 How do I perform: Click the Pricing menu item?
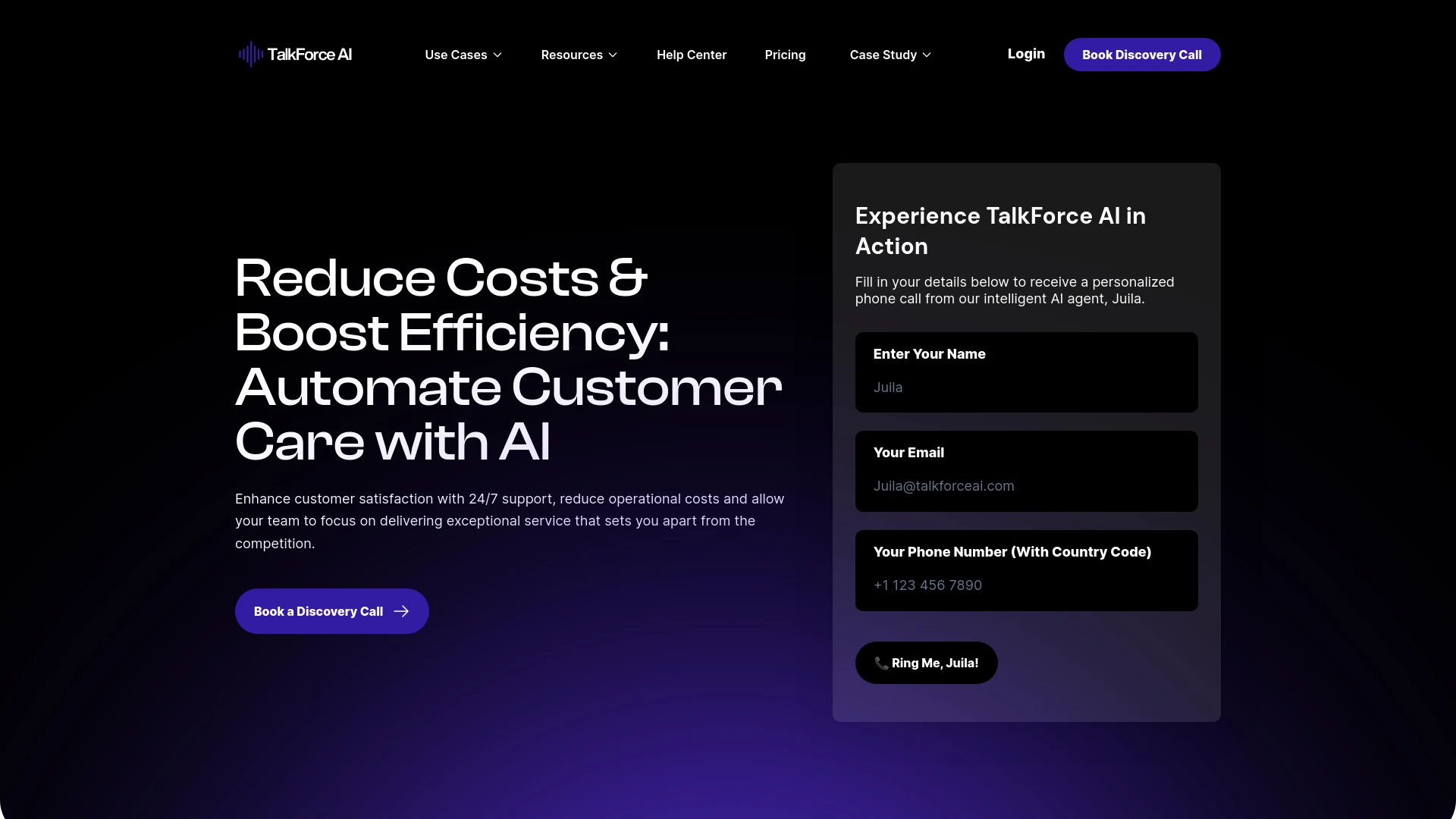point(785,54)
